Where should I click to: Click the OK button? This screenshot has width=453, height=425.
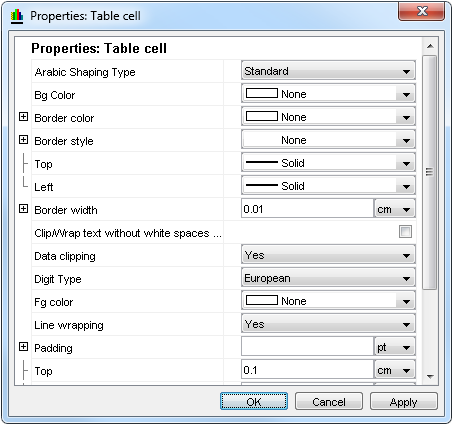pos(254,402)
